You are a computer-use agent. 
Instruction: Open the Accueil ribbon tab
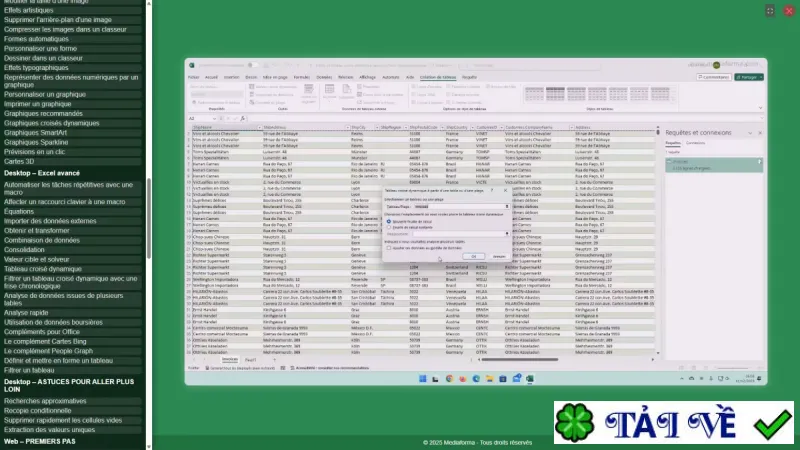coord(211,78)
